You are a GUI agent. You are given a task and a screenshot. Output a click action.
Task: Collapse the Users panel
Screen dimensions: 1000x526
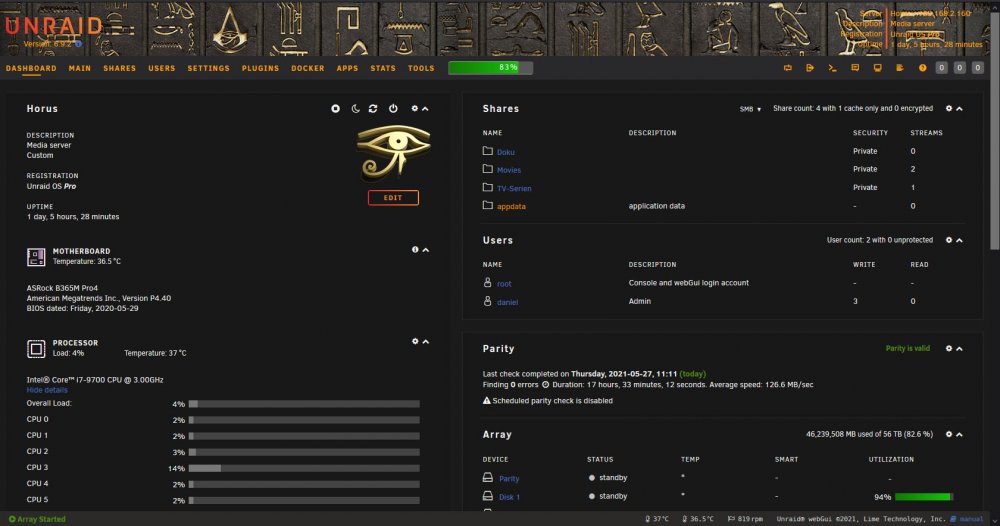[959, 240]
